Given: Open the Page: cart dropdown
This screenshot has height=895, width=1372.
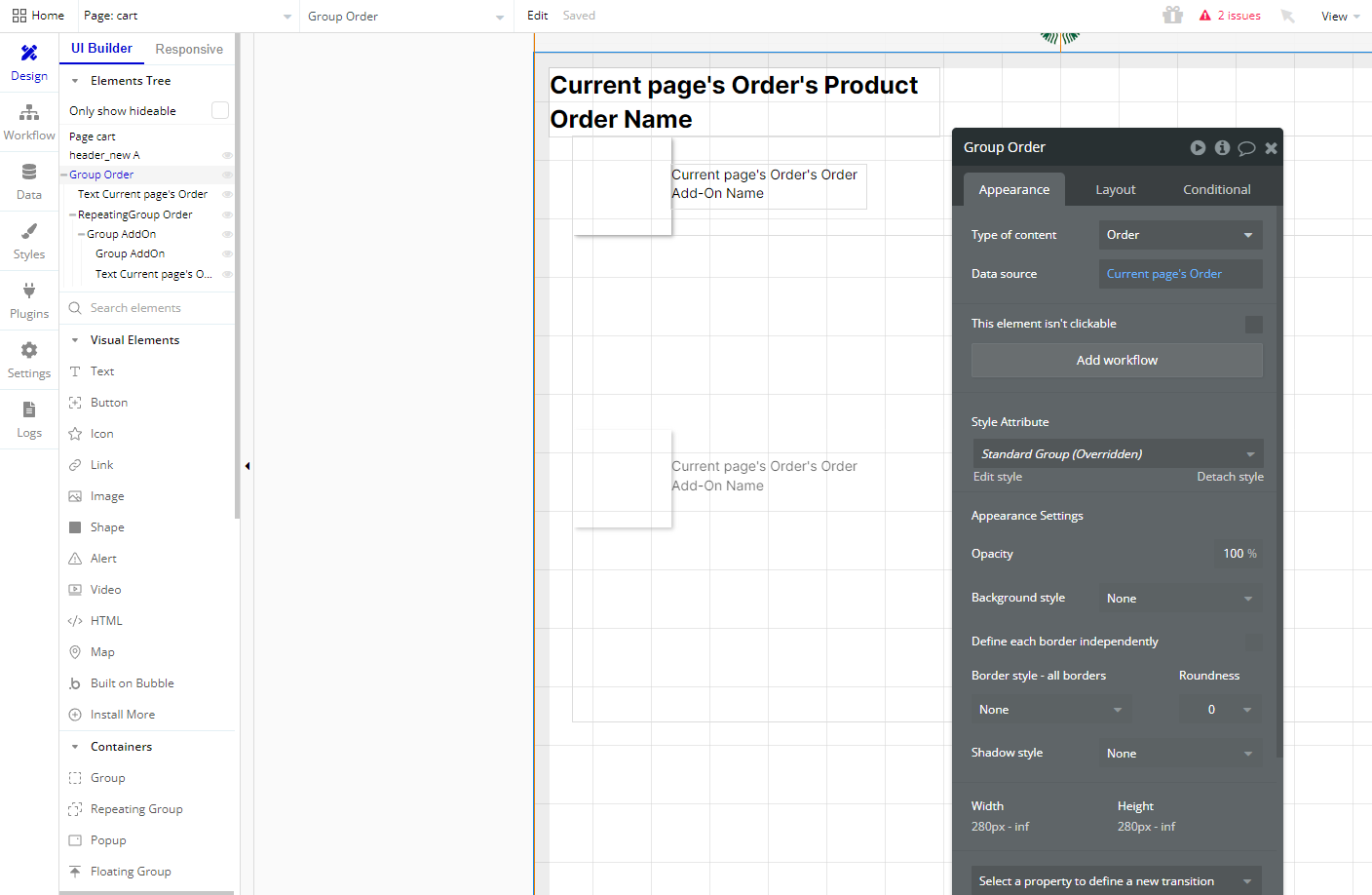Looking at the screenshot, I should pyautogui.click(x=187, y=16).
